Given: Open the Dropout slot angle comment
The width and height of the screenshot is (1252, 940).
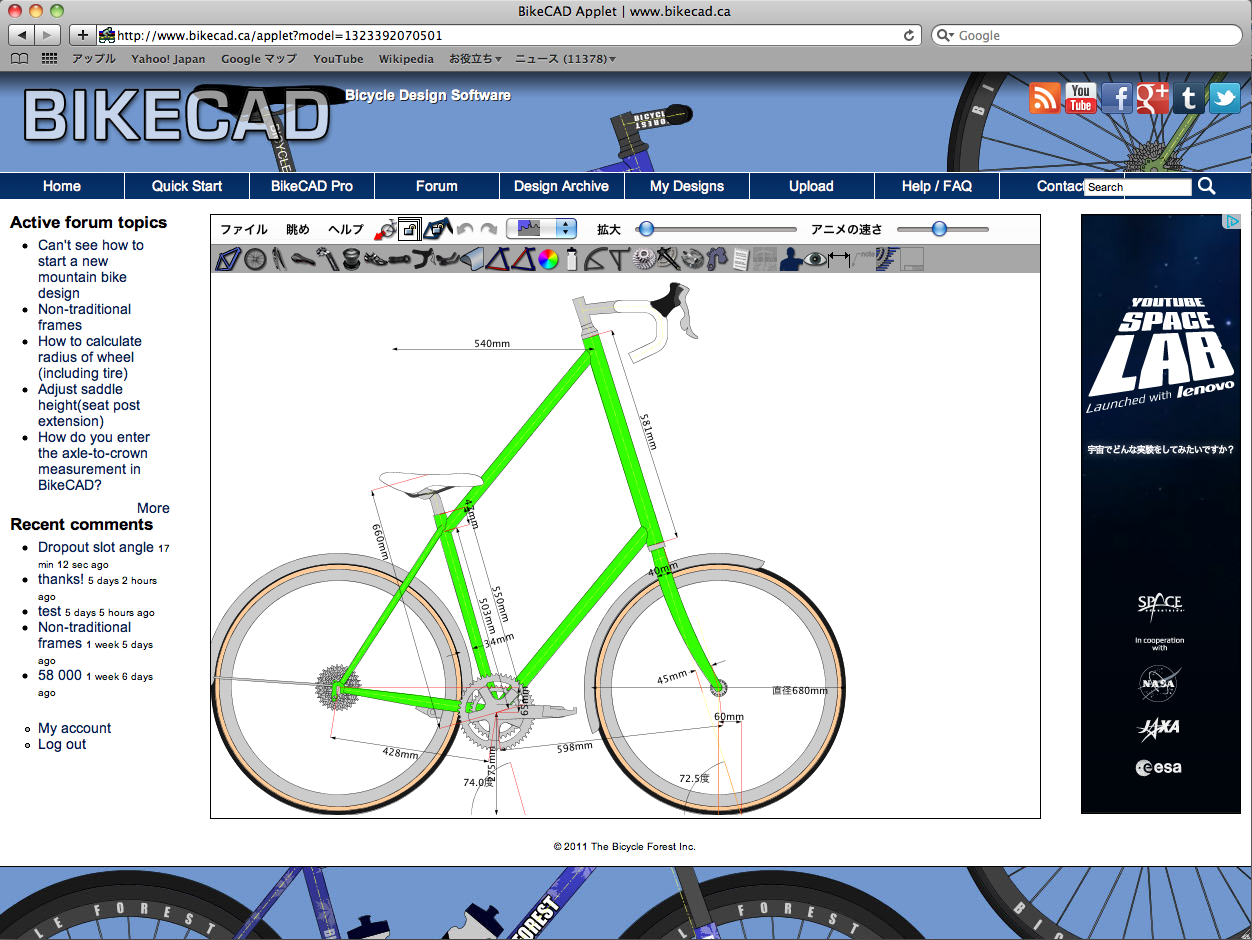Looking at the screenshot, I should [x=96, y=547].
